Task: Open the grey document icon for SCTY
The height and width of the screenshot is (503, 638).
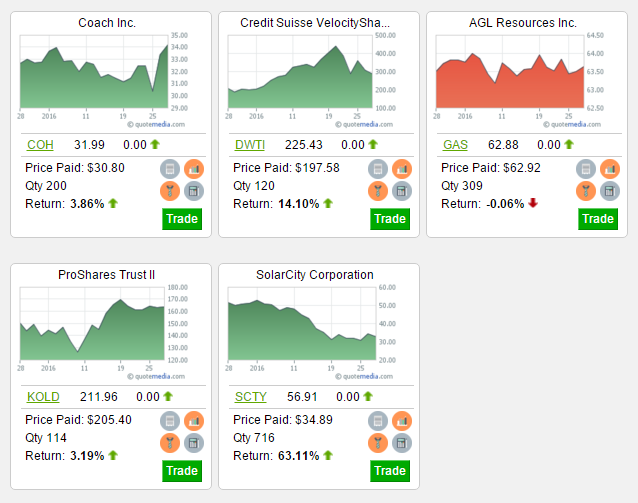Action: pos(378,421)
